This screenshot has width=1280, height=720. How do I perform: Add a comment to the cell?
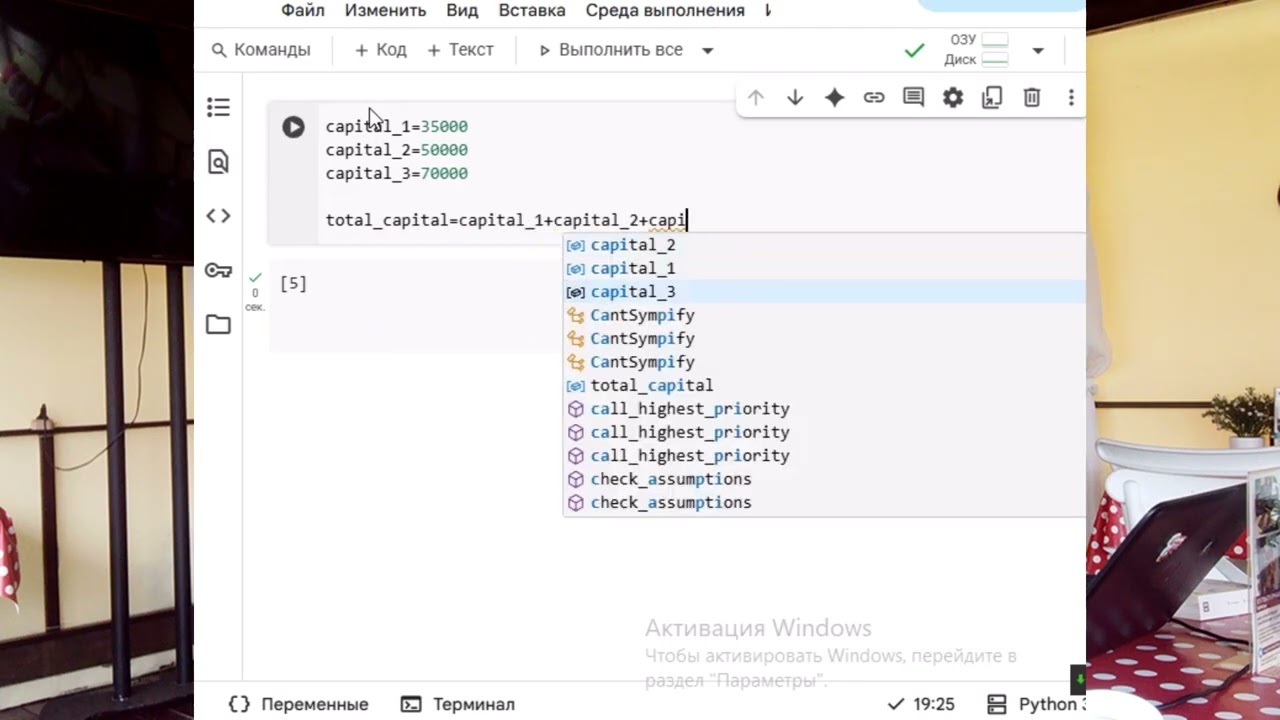(x=913, y=97)
